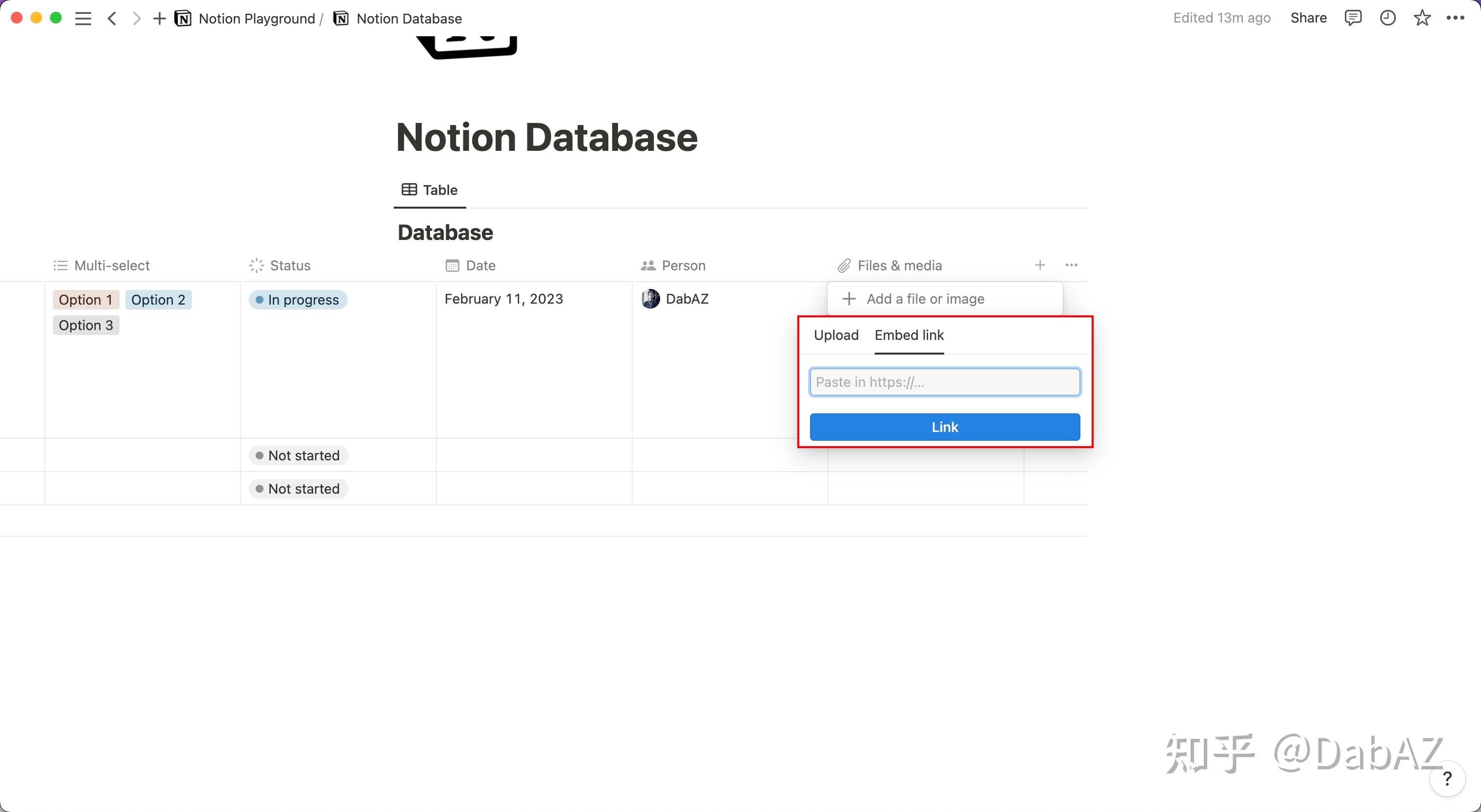Toggle favorite using the star icon
The width and height of the screenshot is (1481, 812).
coord(1422,18)
